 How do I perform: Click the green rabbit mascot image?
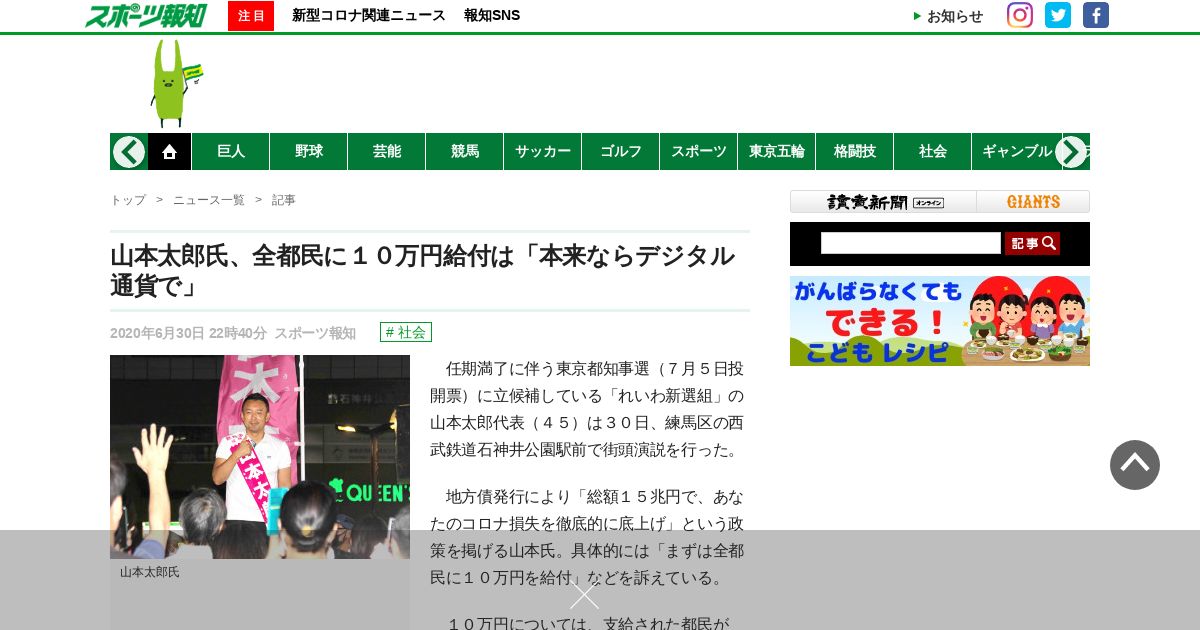(175, 83)
